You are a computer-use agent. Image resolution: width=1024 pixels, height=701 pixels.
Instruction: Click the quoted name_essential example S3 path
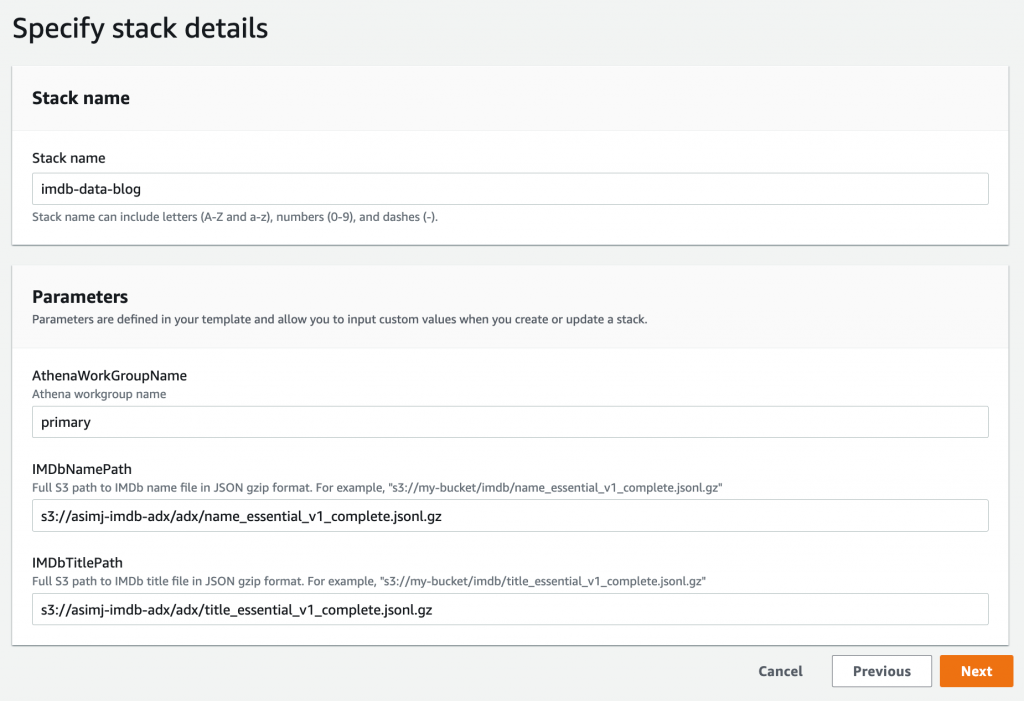[559, 487]
